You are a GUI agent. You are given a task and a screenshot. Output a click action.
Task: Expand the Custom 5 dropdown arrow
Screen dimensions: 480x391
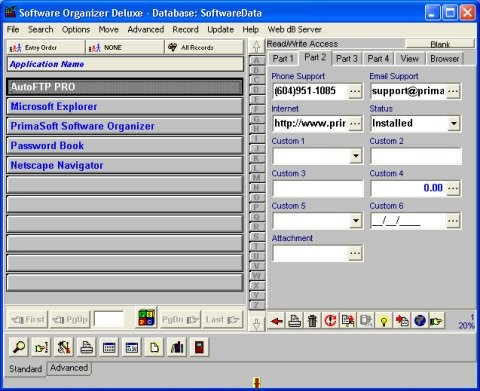356,221
